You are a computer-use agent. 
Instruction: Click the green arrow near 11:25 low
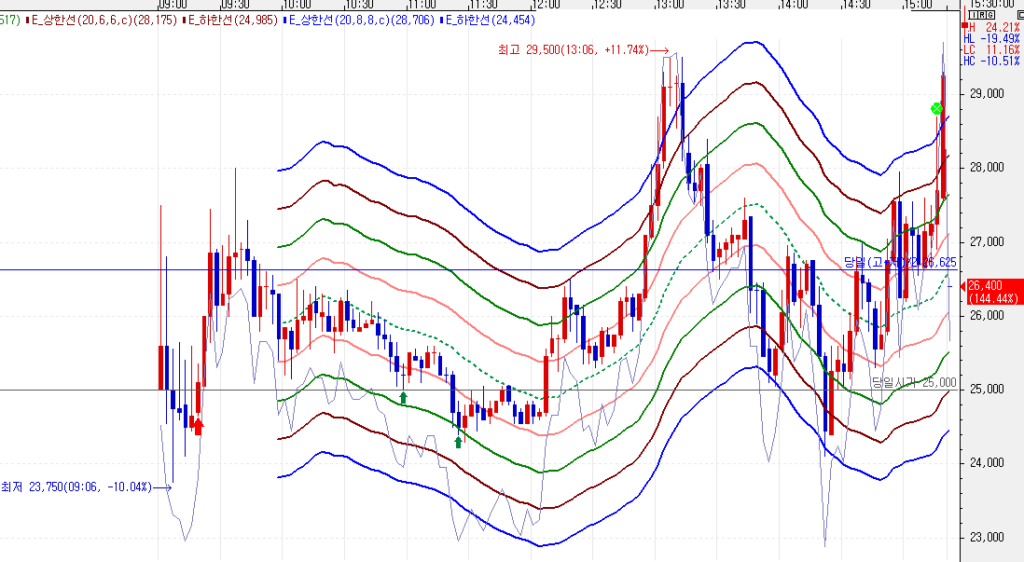[x=459, y=441]
